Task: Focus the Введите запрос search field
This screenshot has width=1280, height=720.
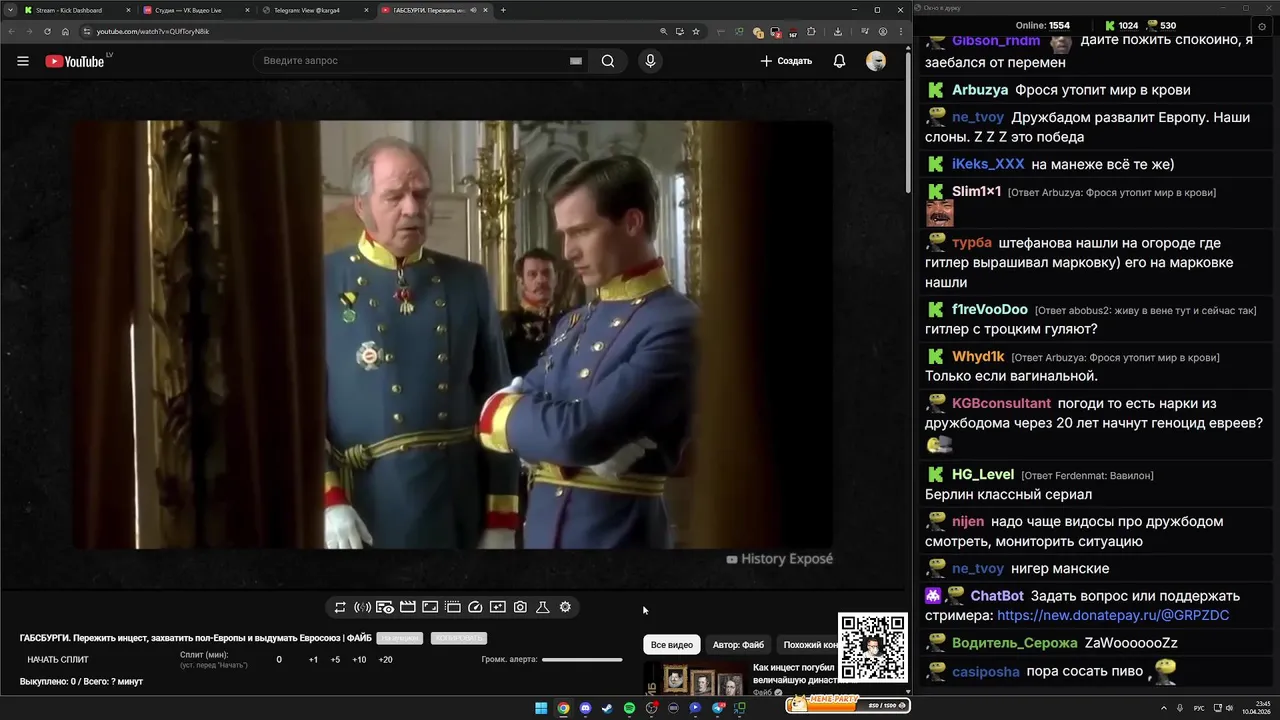Action: (x=422, y=61)
